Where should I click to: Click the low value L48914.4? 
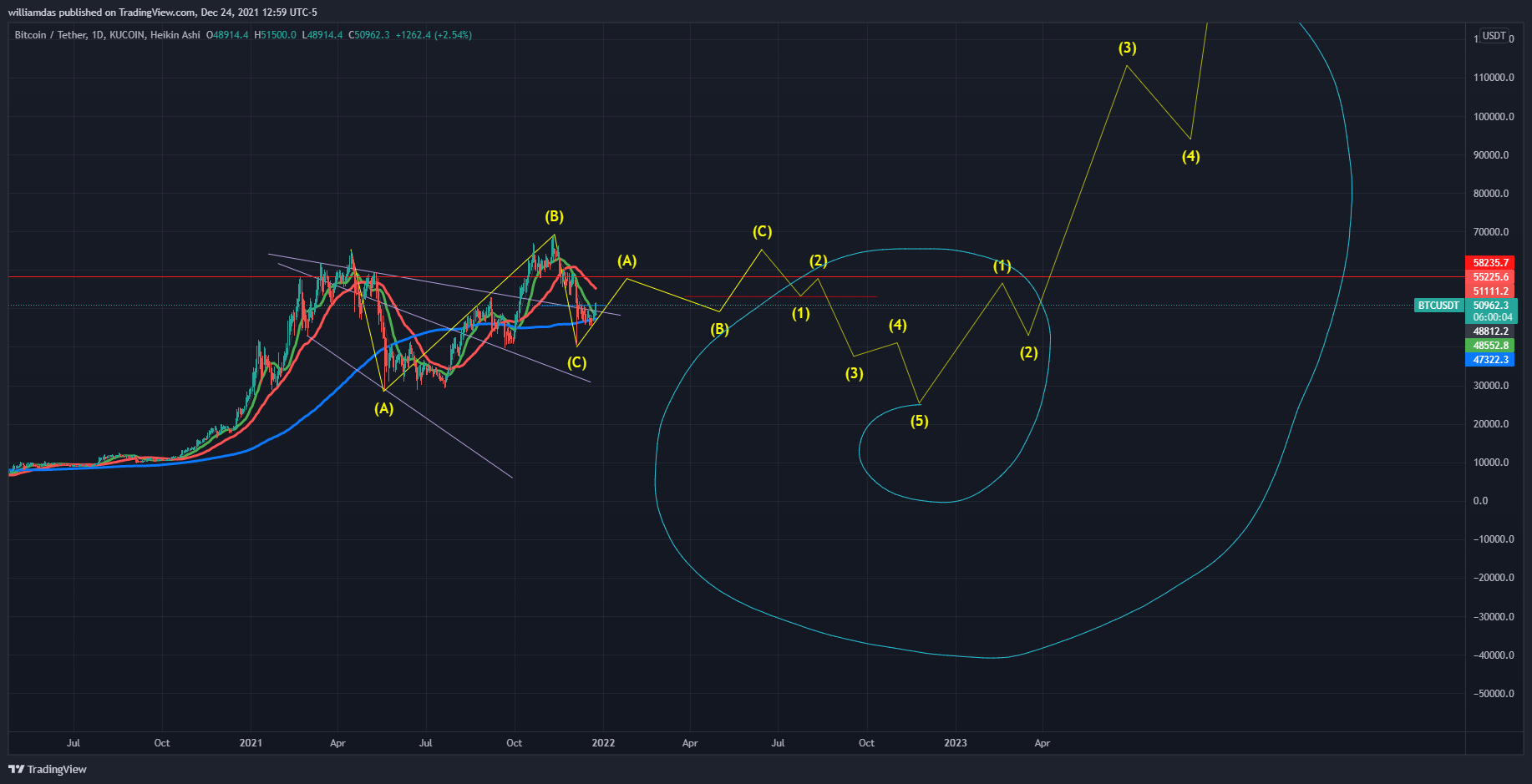[322, 35]
